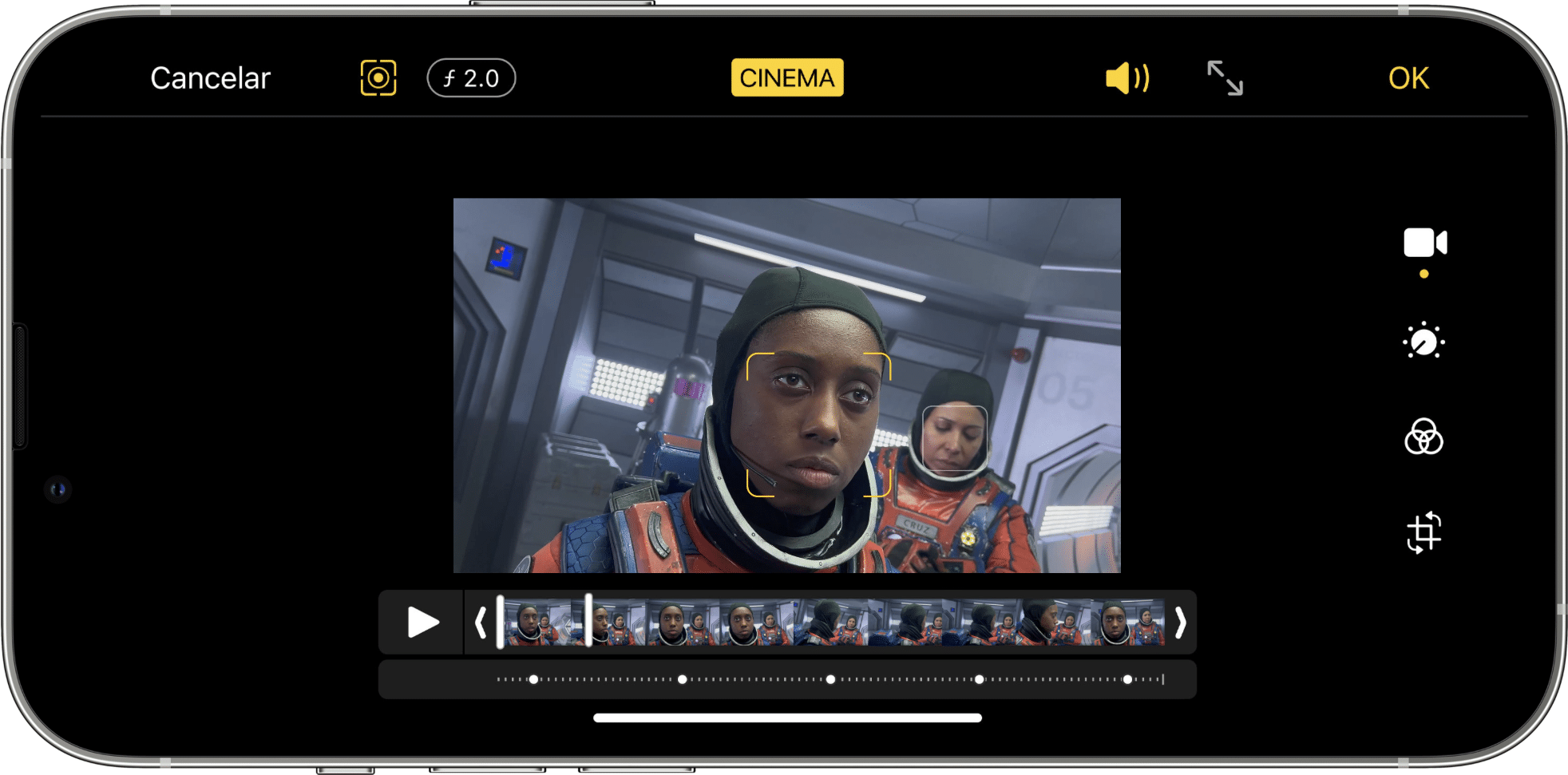
Task: Select the video camera edit tool
Action: (x=1425, y=243)
